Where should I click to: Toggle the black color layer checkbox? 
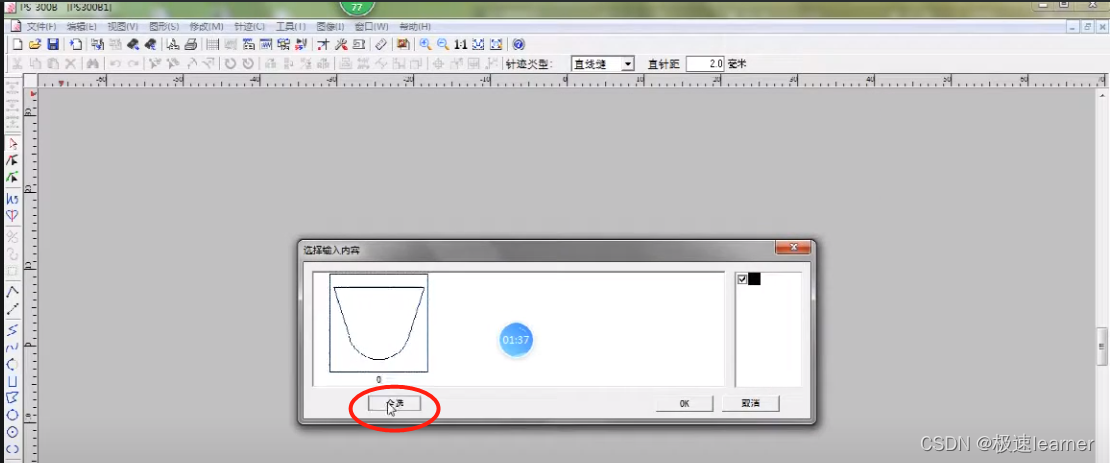point(742,279)
